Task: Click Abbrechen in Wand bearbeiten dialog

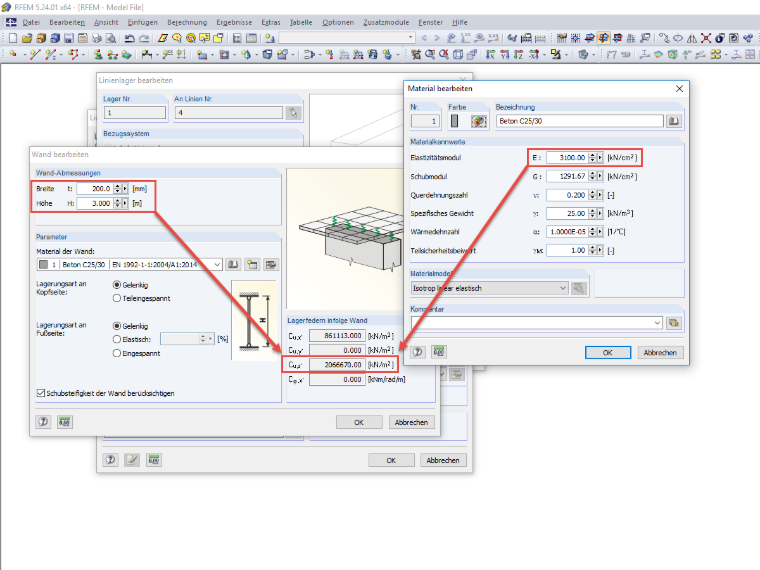Action: 411,422
